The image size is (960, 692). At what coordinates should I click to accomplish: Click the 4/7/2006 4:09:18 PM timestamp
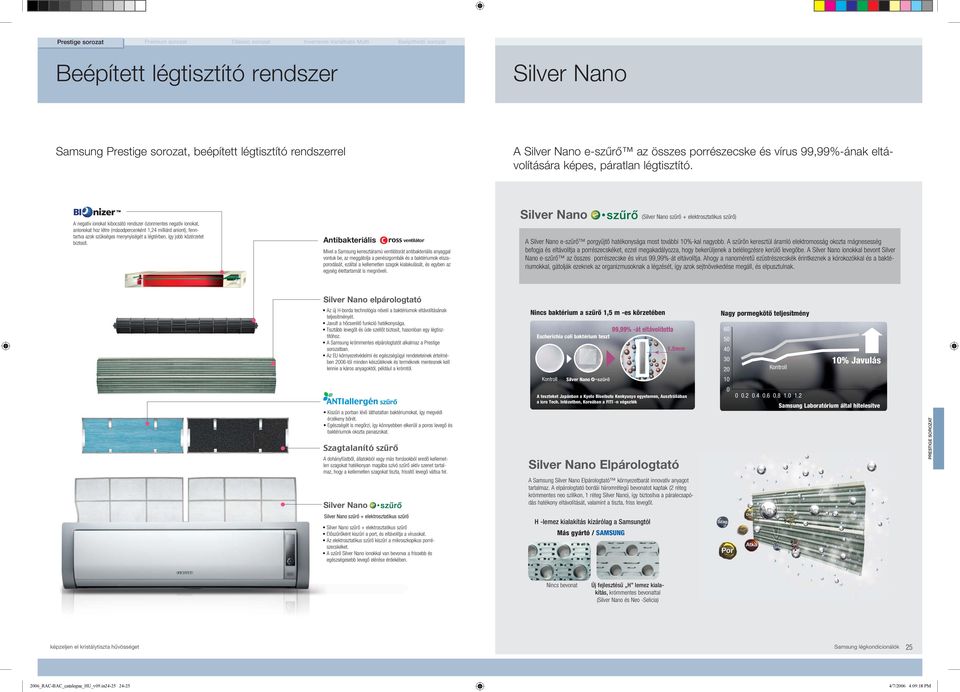pyautogui.click(x=910, y=686)
